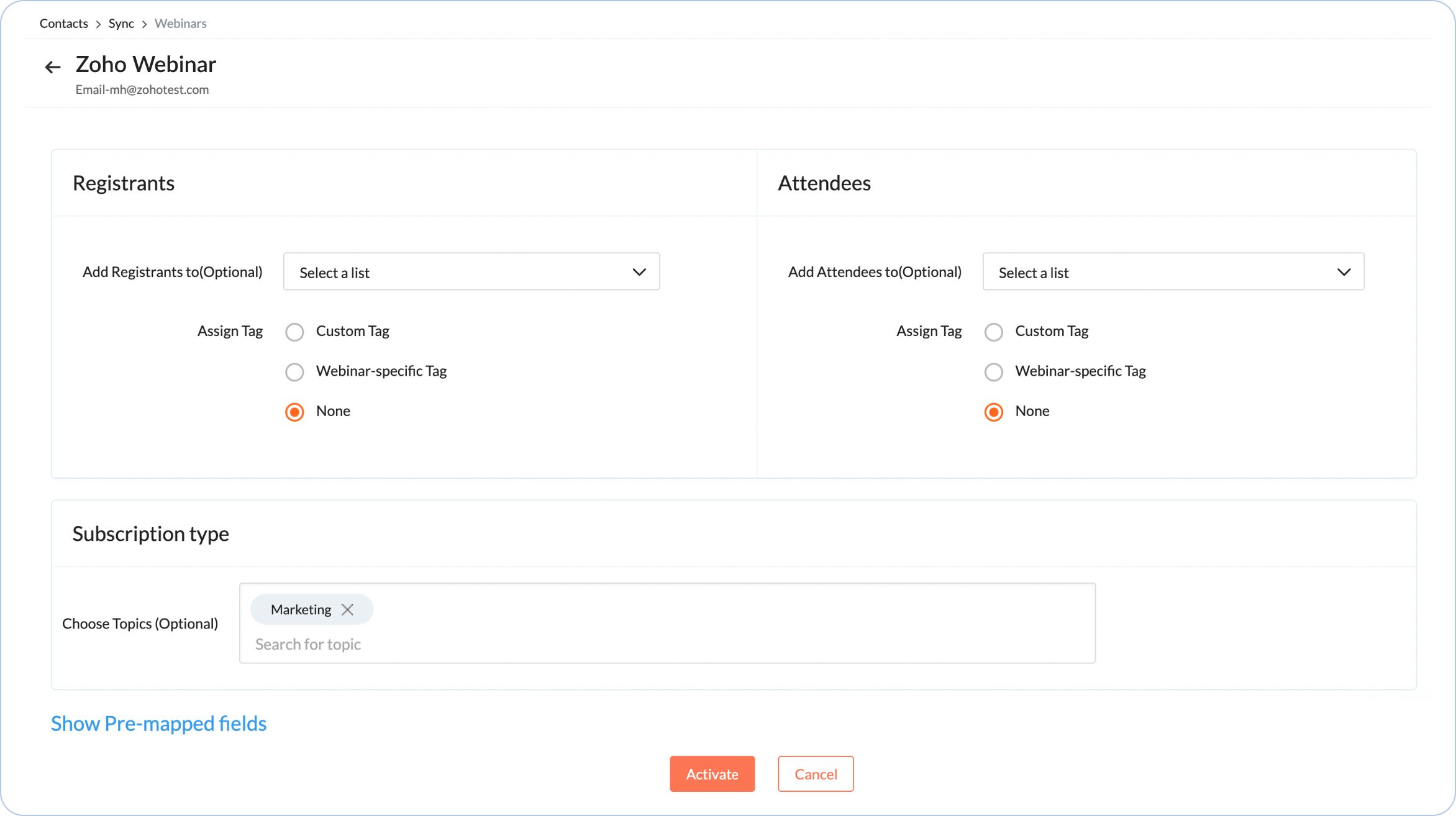Select None under Registrants Assign Tag

coord(294,411)
